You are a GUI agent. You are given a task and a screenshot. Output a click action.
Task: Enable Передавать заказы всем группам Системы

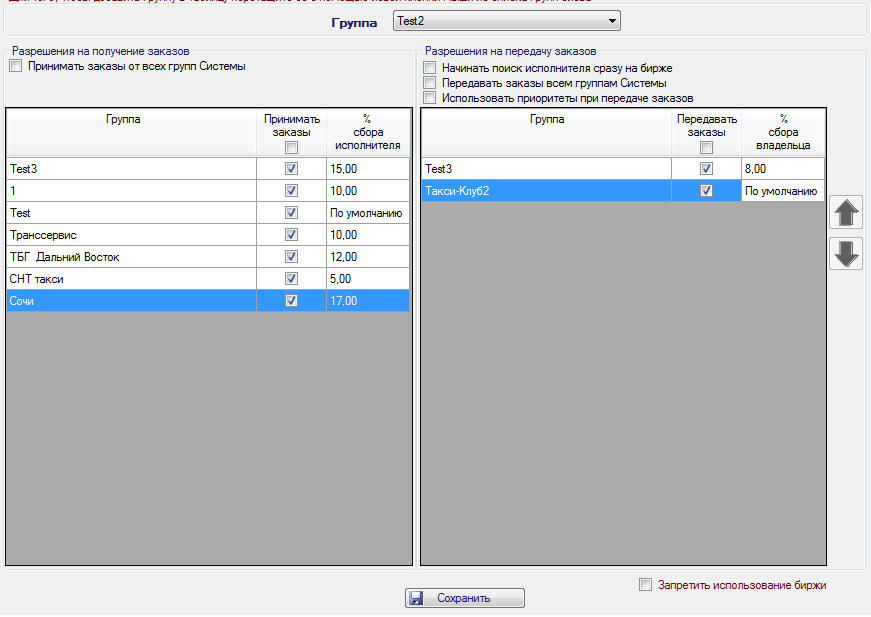click(x=430, y=83)
